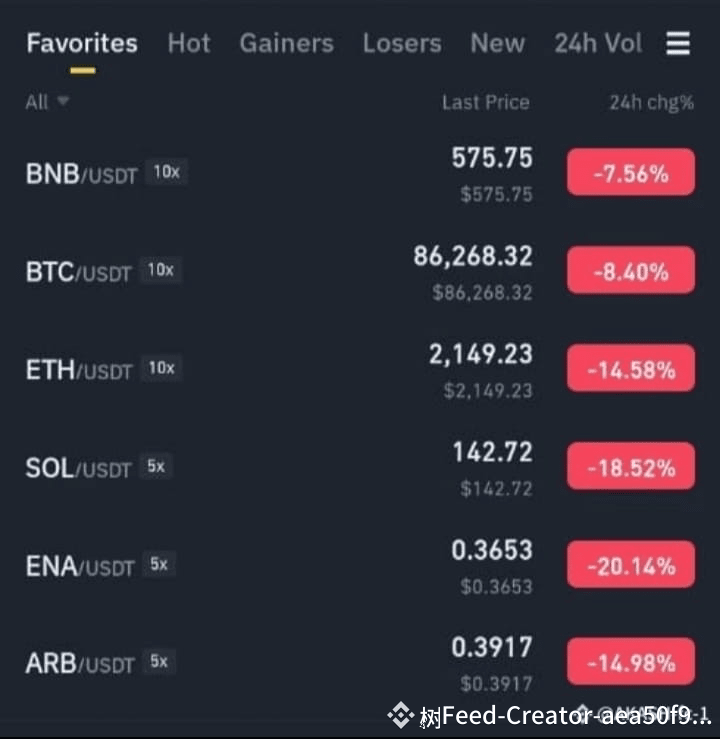
Task: Toggle BNB -7.56% change badge
Action: (x=631, y=172)
